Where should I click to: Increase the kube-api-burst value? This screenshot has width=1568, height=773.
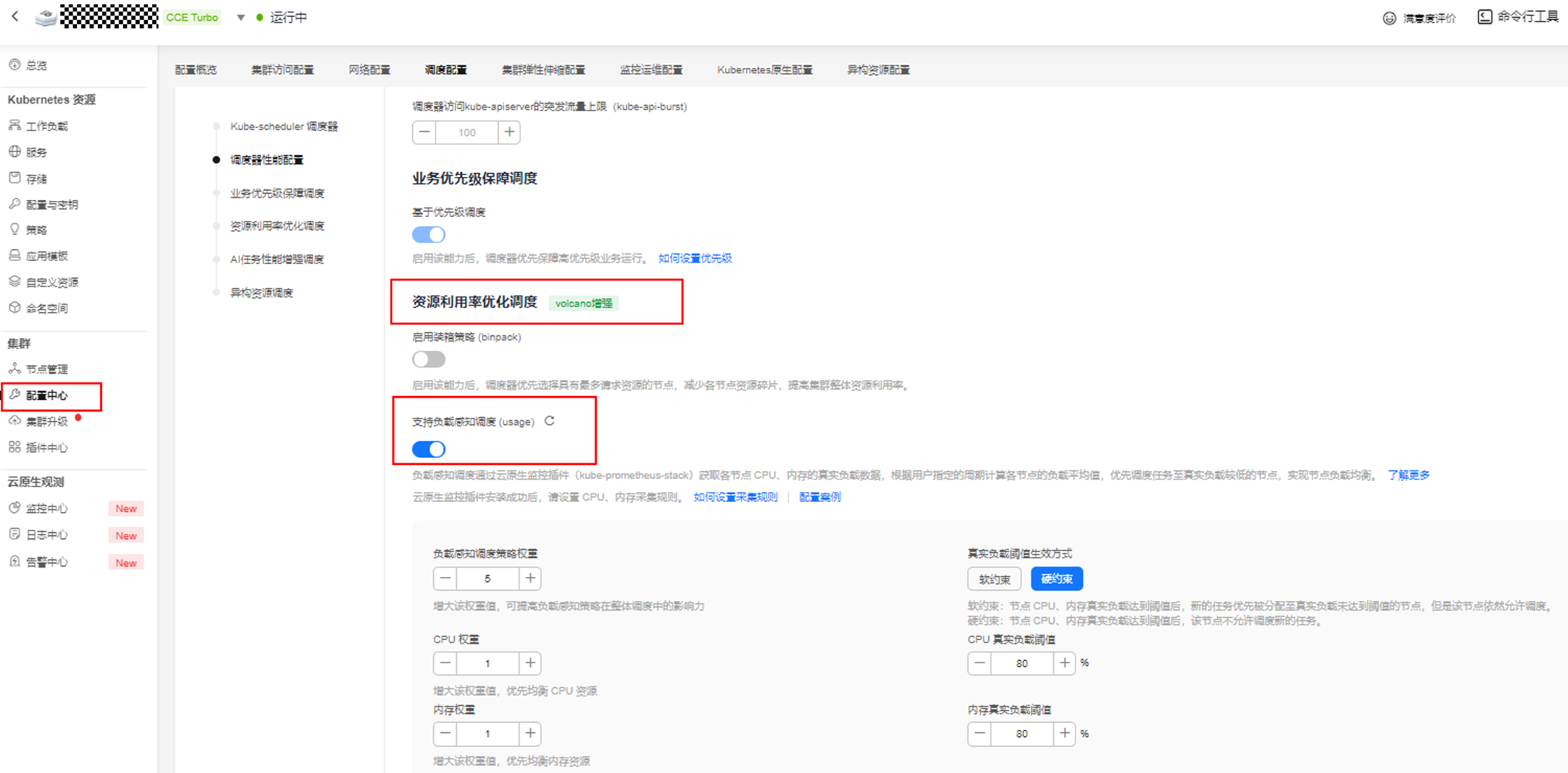coord(510,132)
